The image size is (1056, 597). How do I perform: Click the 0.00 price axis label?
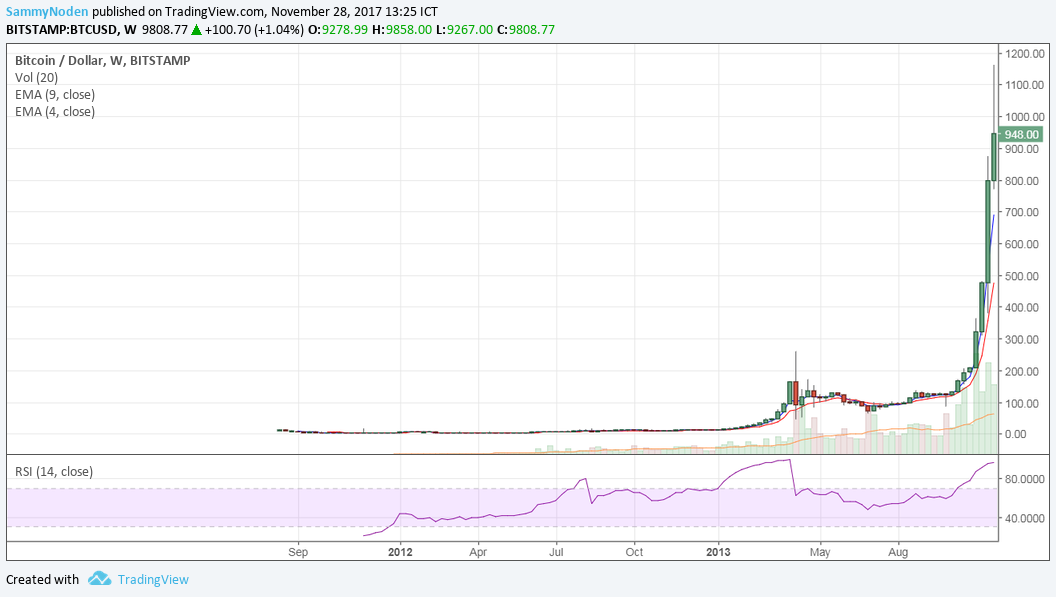[x=1016, y=434]
